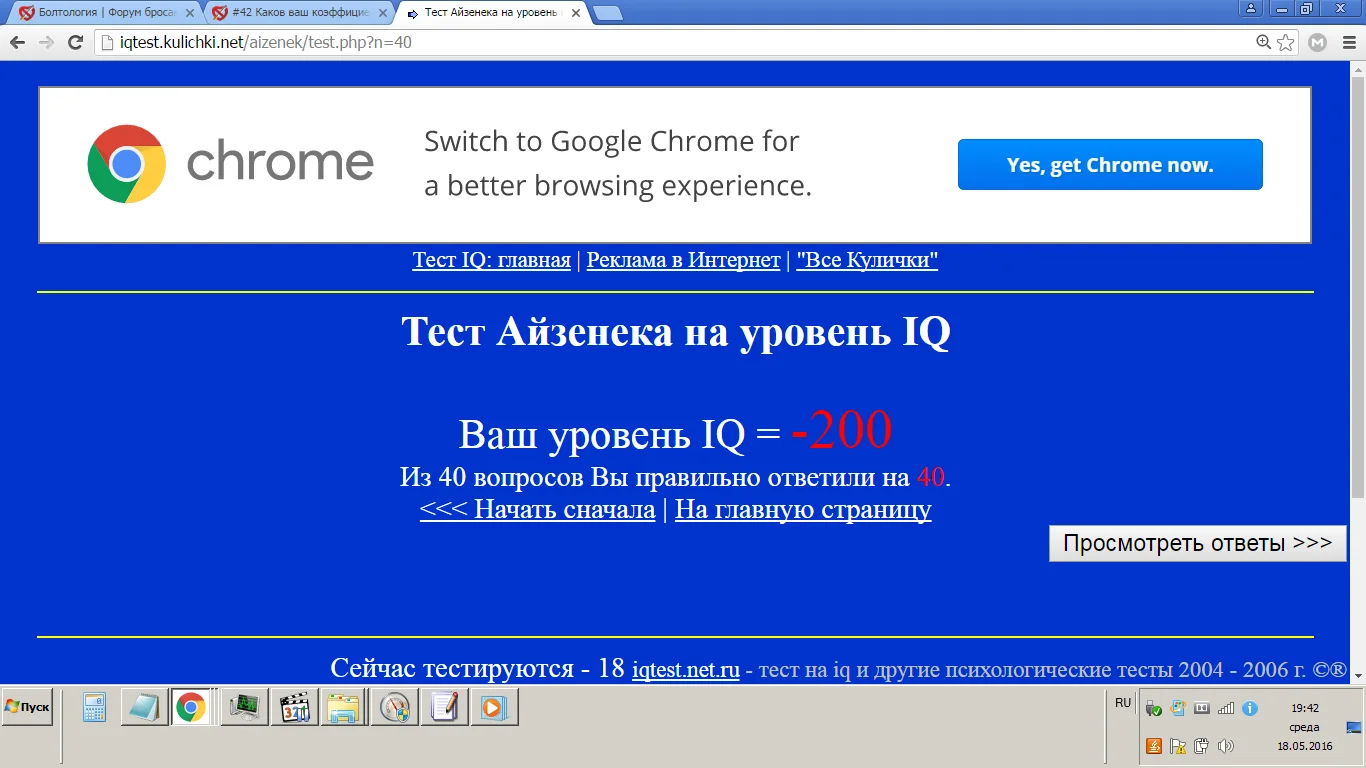Open the Реклама в Интернет link
Viewport: 1366px width, 768px height.
tap(683, 260)
